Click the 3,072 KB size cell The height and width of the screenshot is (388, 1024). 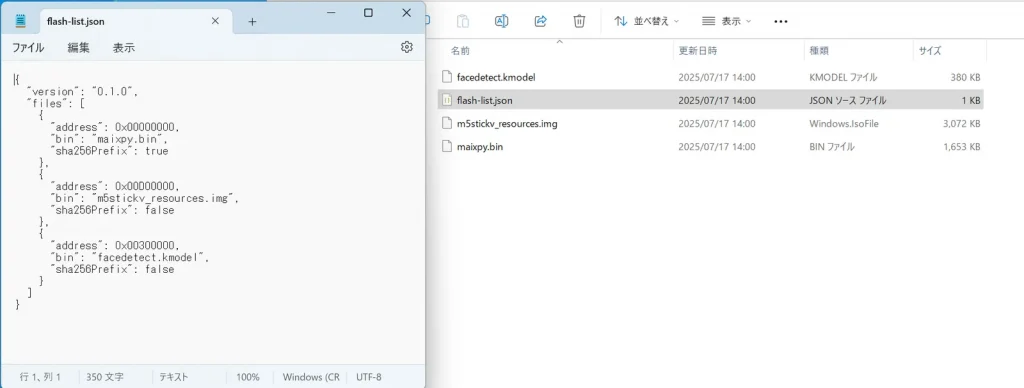point(962,123)
